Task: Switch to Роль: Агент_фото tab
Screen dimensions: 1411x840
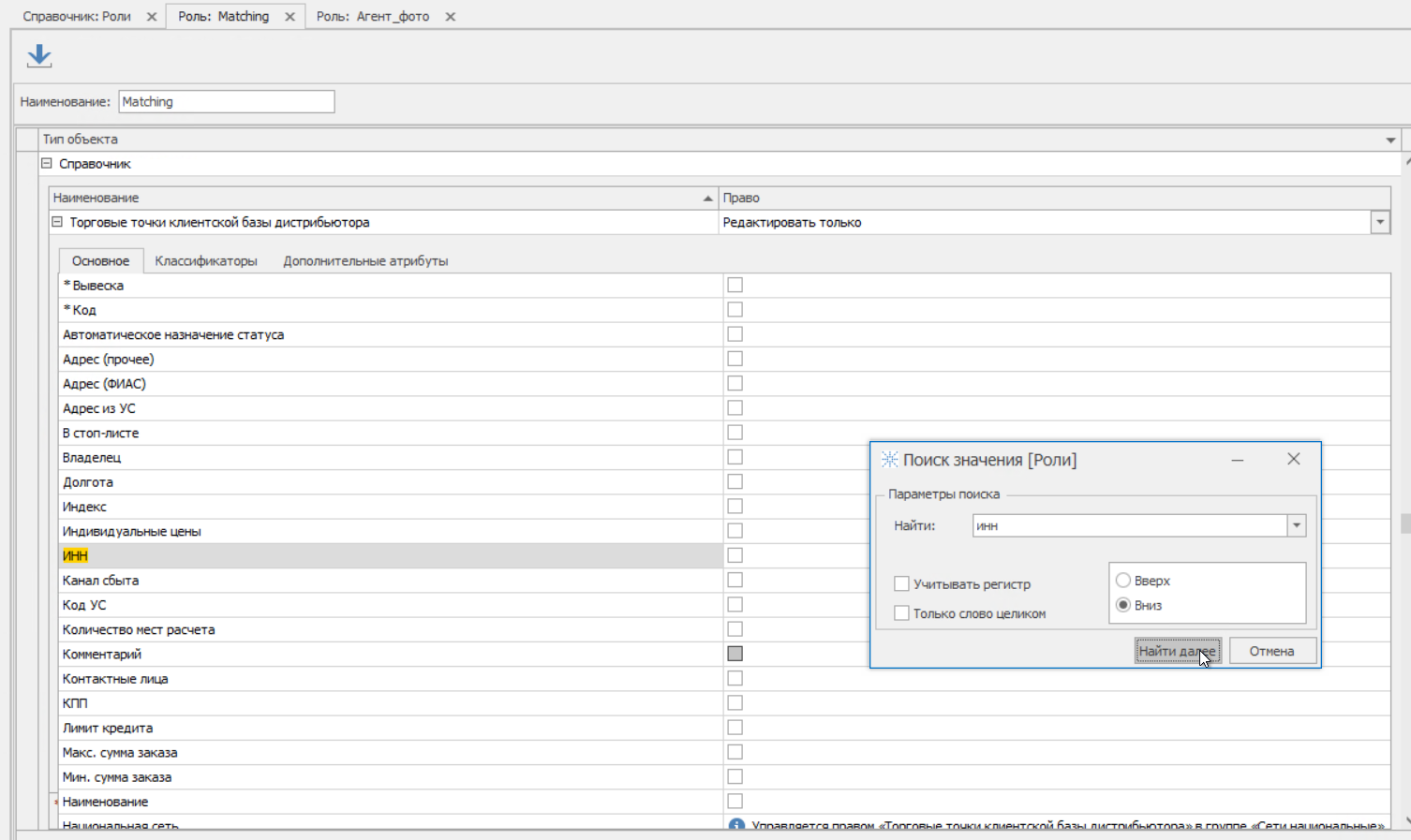Action: pos(373,17)
